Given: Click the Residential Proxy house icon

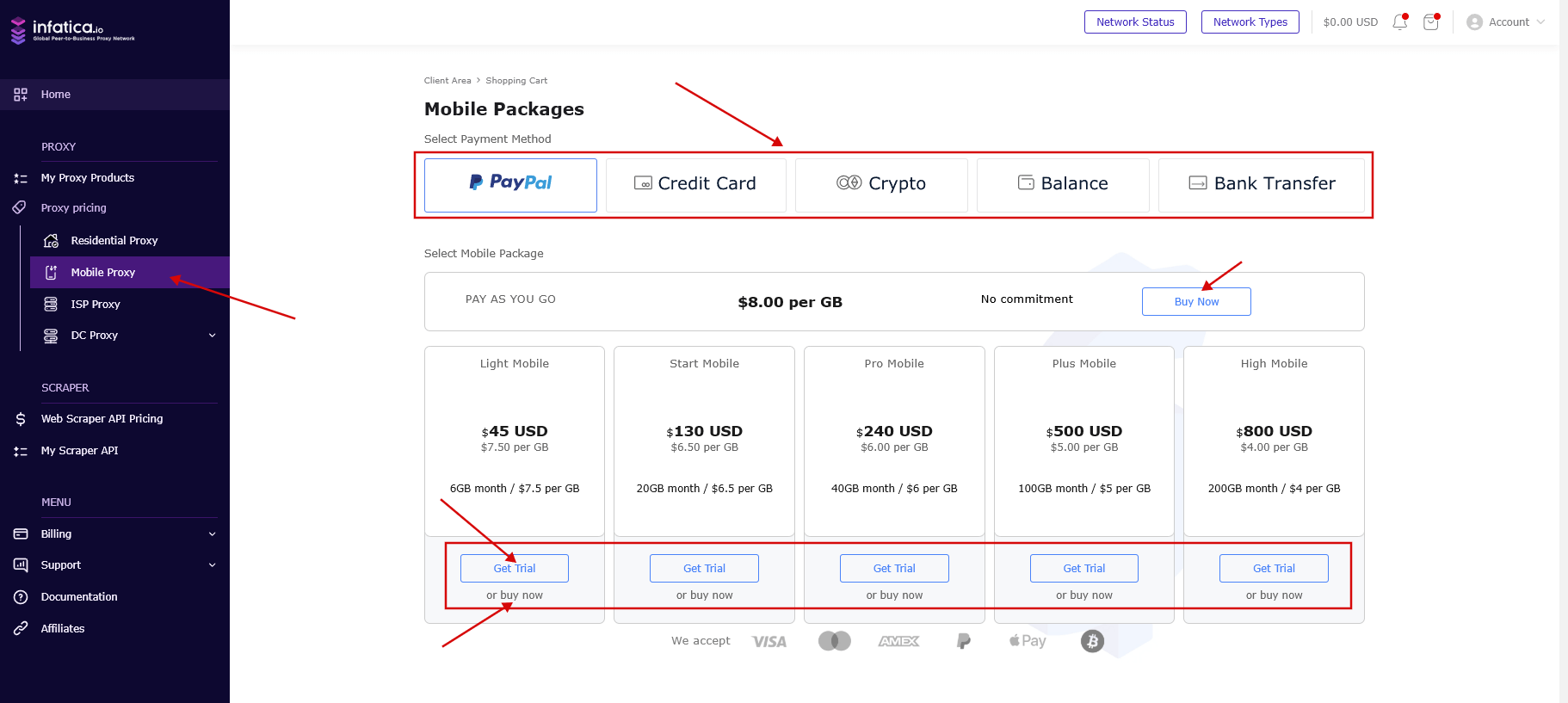Looking at the screenshot, I should (52, 241).
